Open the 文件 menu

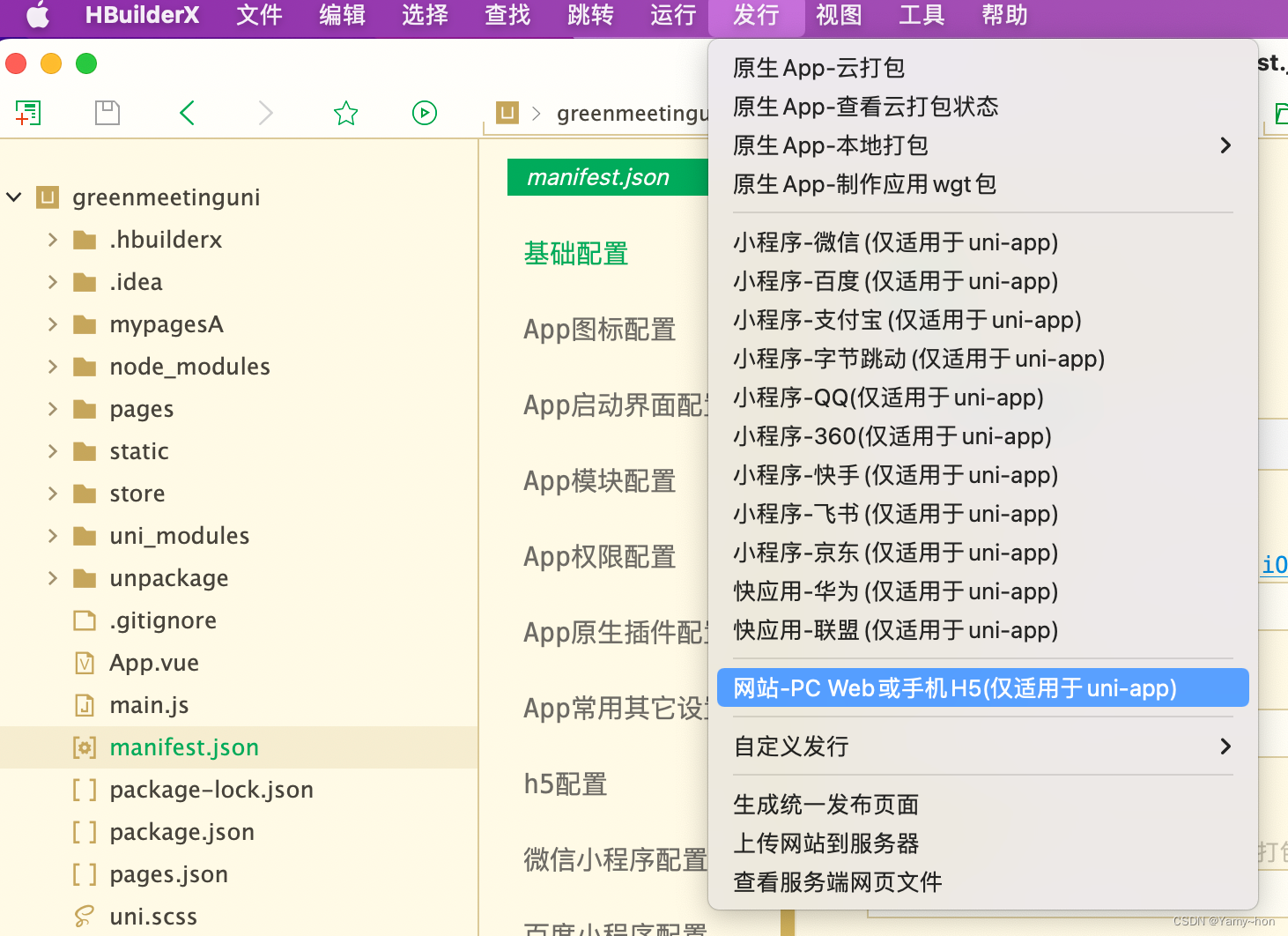point(259,15)
